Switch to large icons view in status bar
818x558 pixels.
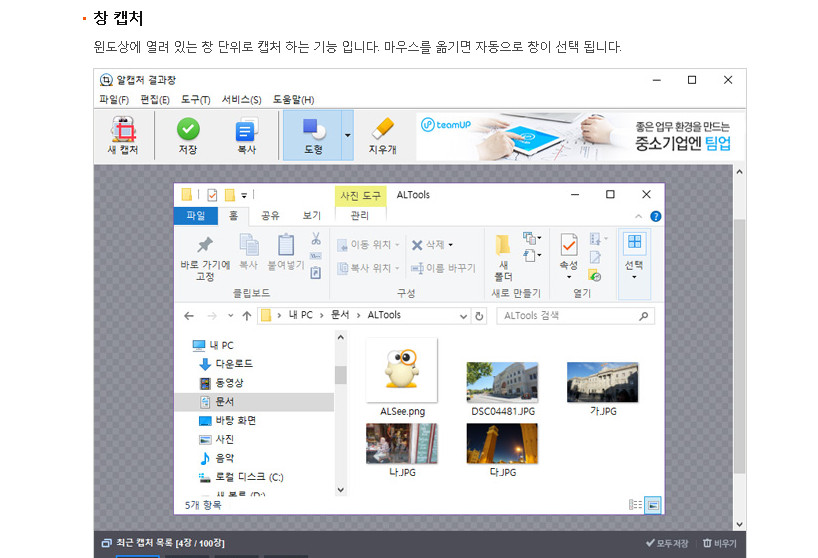[653, 505]
